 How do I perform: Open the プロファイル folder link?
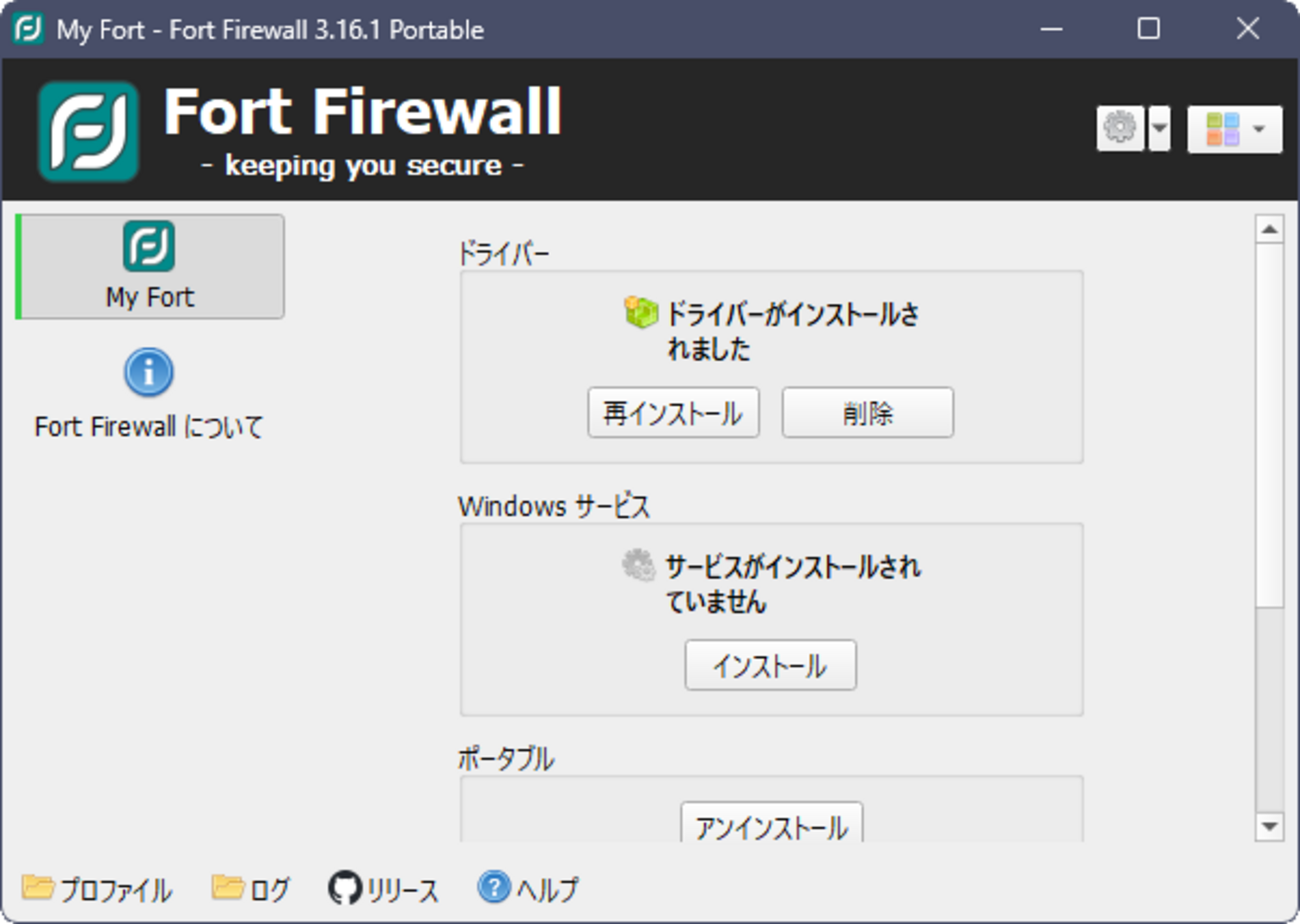[97, 888]
